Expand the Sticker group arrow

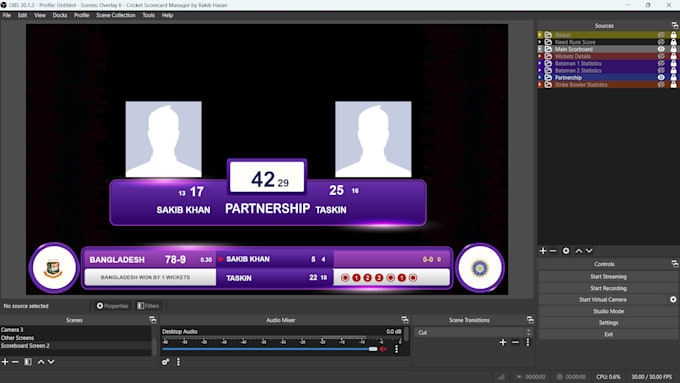(540, 35)
